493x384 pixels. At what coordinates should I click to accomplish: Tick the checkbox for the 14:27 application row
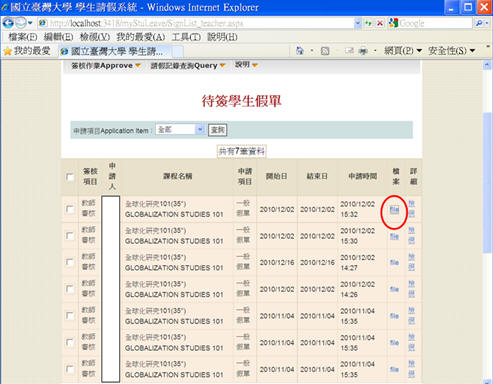tap(70, 262)
